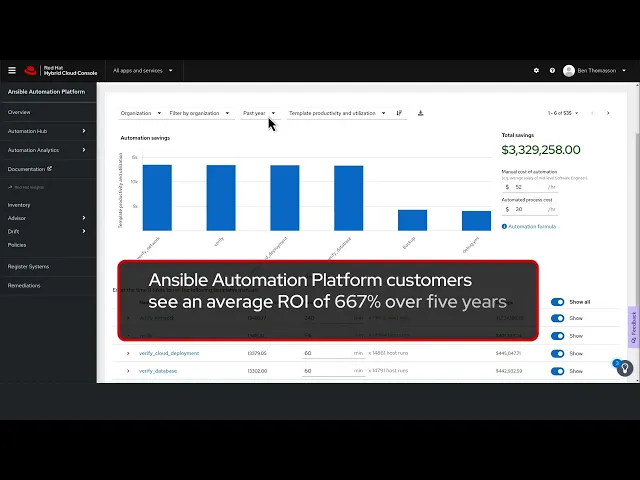Click the backup bar in chart
This screenshot has width=640, height=480.
[x=412, y=220]
